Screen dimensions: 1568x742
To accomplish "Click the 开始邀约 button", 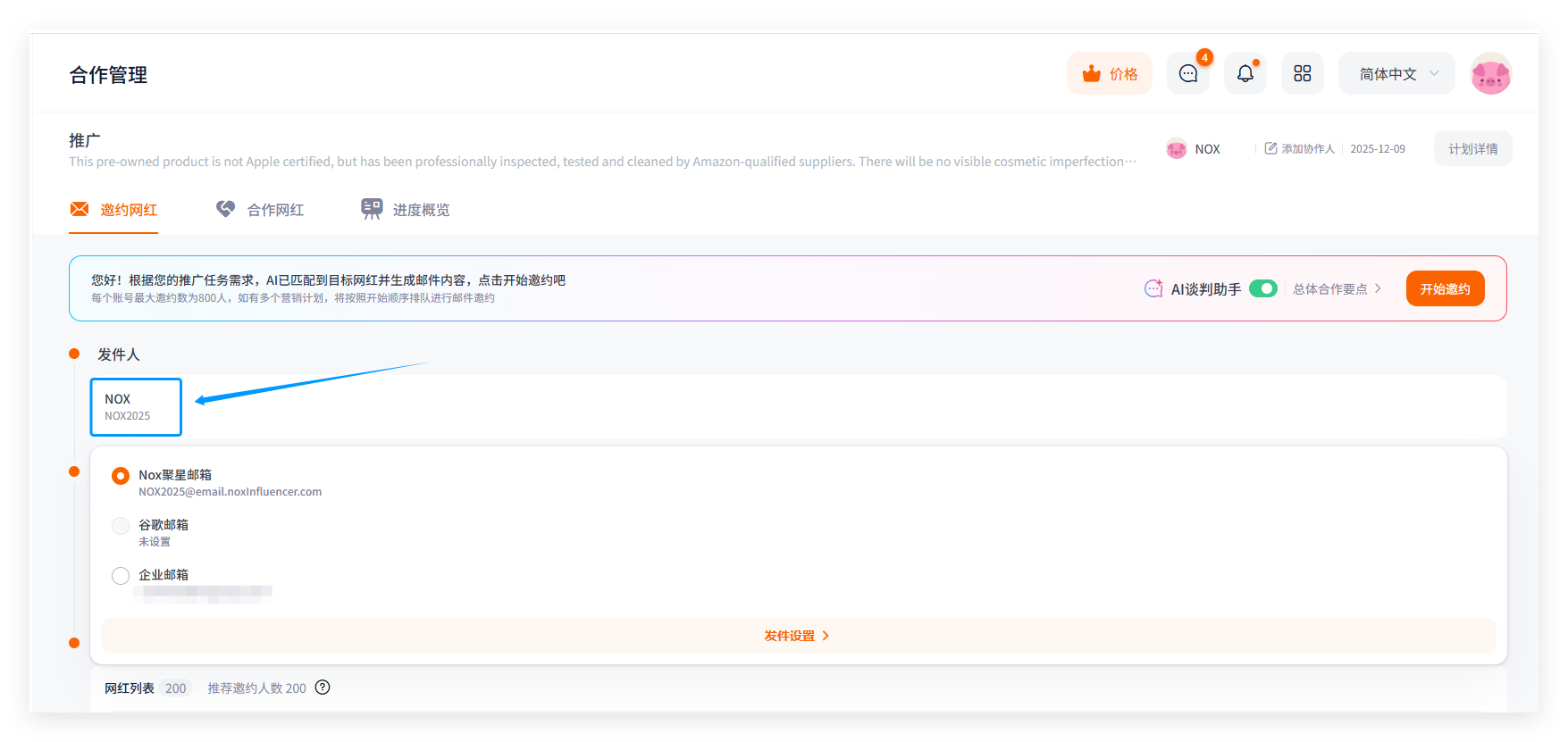I will [1445, 288].
